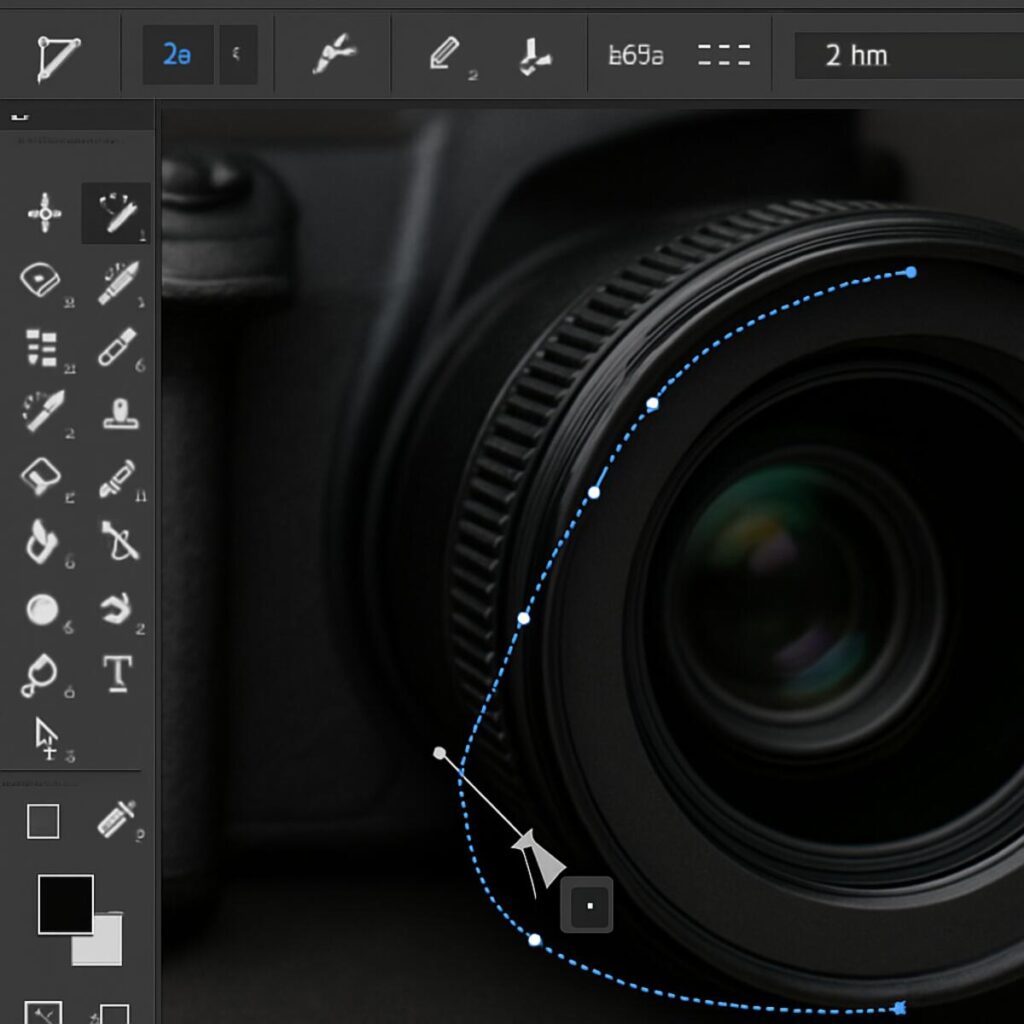Click the stamp-like icon in options bar

pyautogui.click(x=534, y=56)
